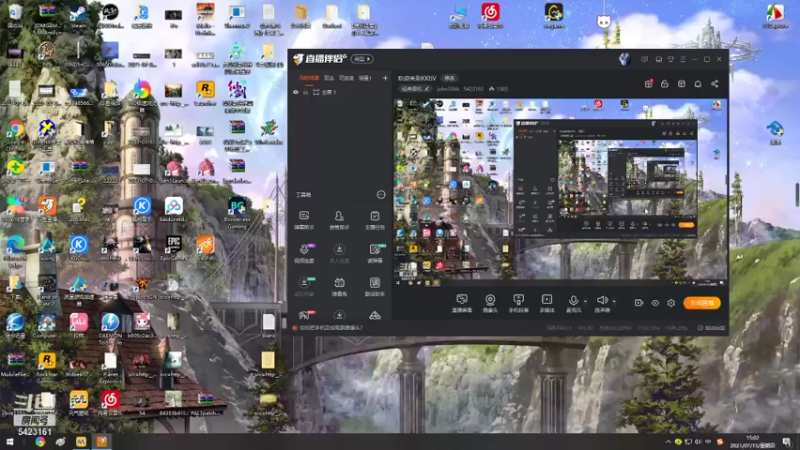Open the layout grid icon above preview
The height and width of the screenshot is (450, 800).
click(682, 84)
